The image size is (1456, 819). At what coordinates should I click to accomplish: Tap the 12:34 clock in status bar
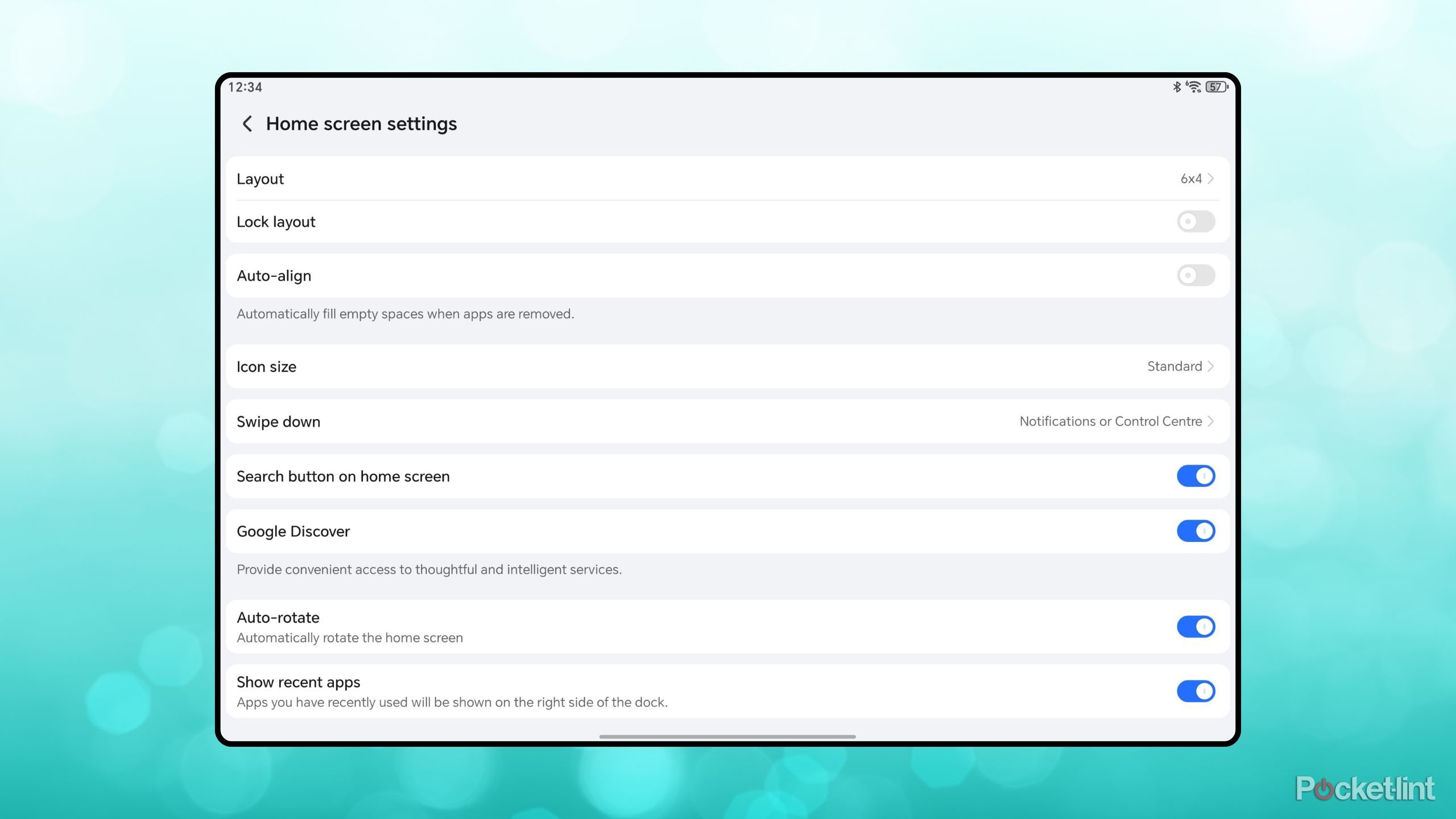[245, 87]
